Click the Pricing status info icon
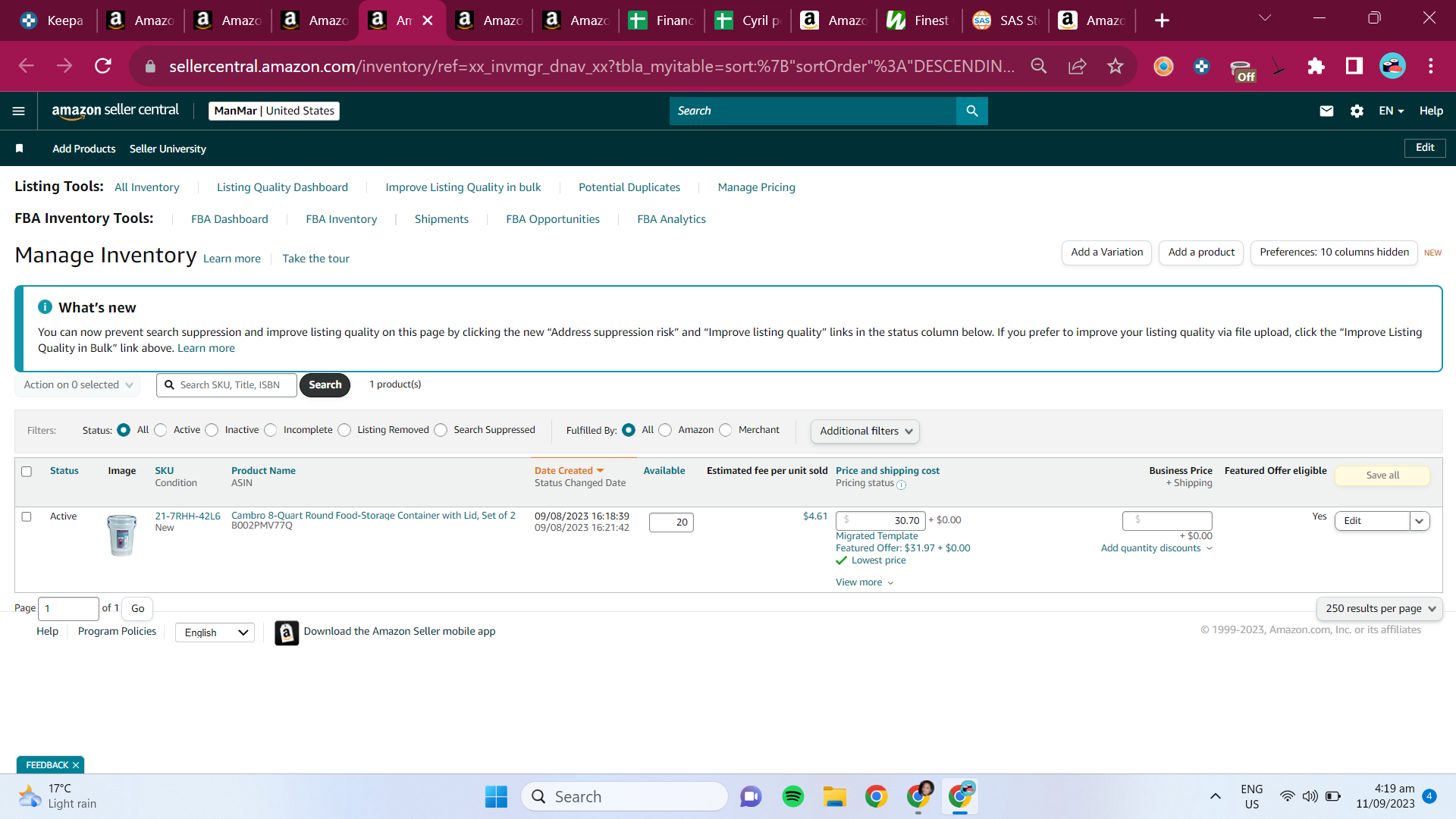This screenshot has width=1456, height=819. click(x=901, y=485)
